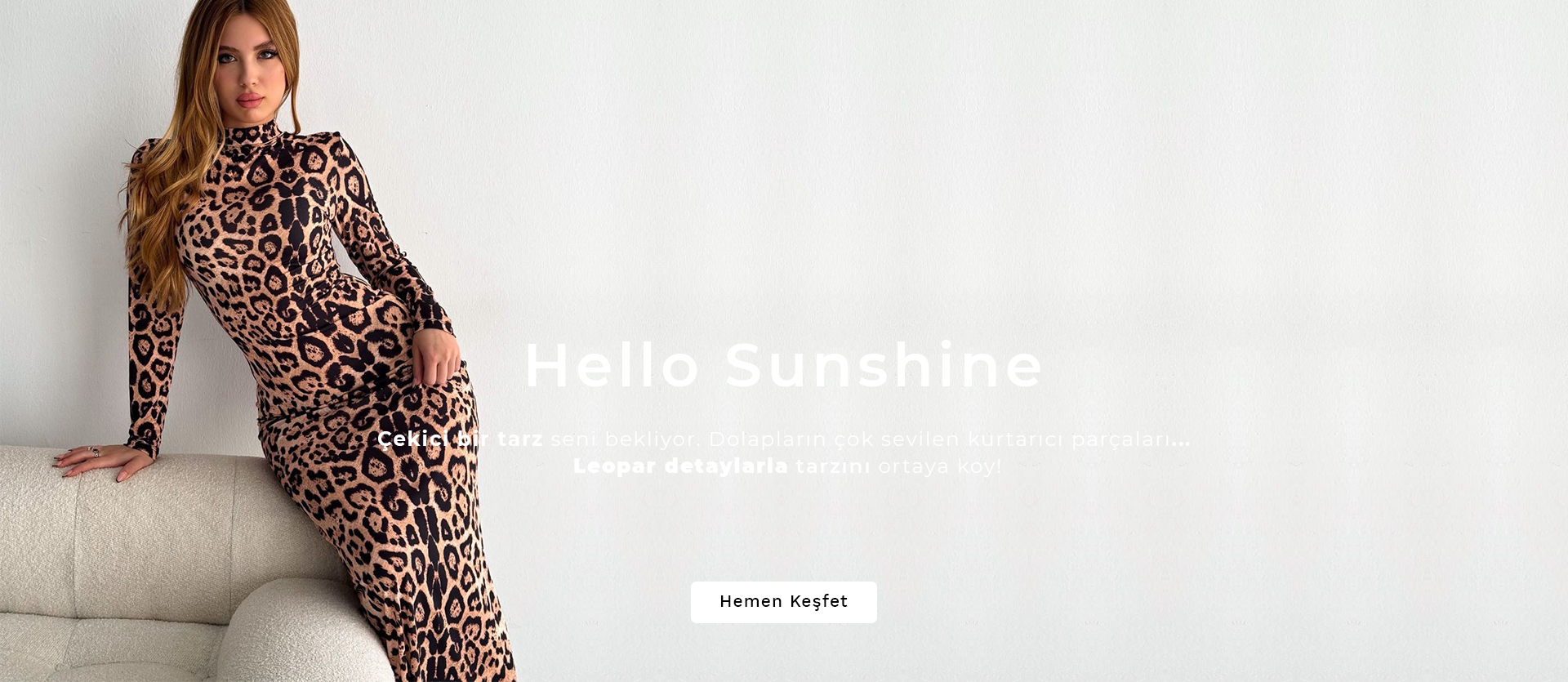
Task: Click the Hemen Keşfet button
Action: click(783, 602)
